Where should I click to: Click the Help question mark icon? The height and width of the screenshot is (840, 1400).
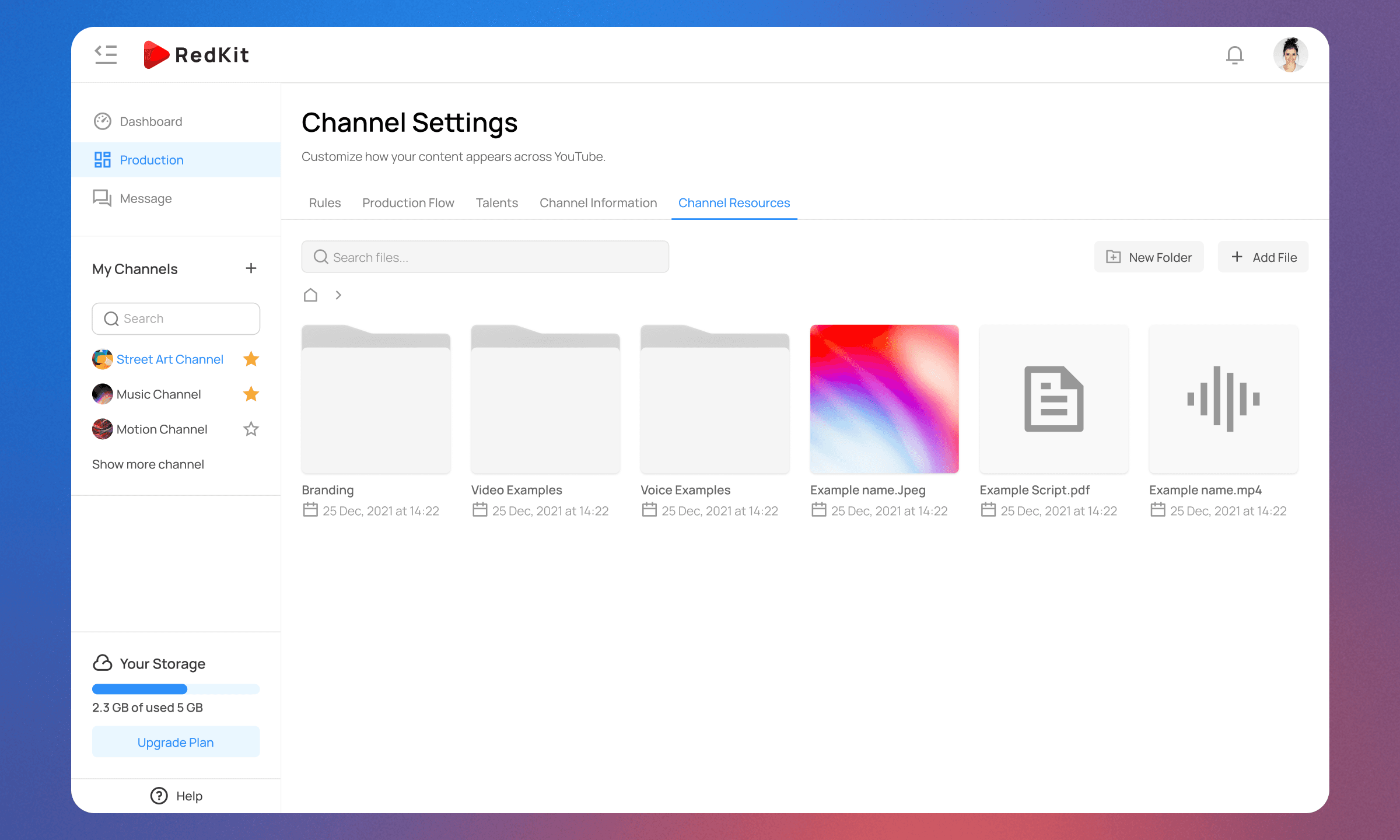(159, 796)
